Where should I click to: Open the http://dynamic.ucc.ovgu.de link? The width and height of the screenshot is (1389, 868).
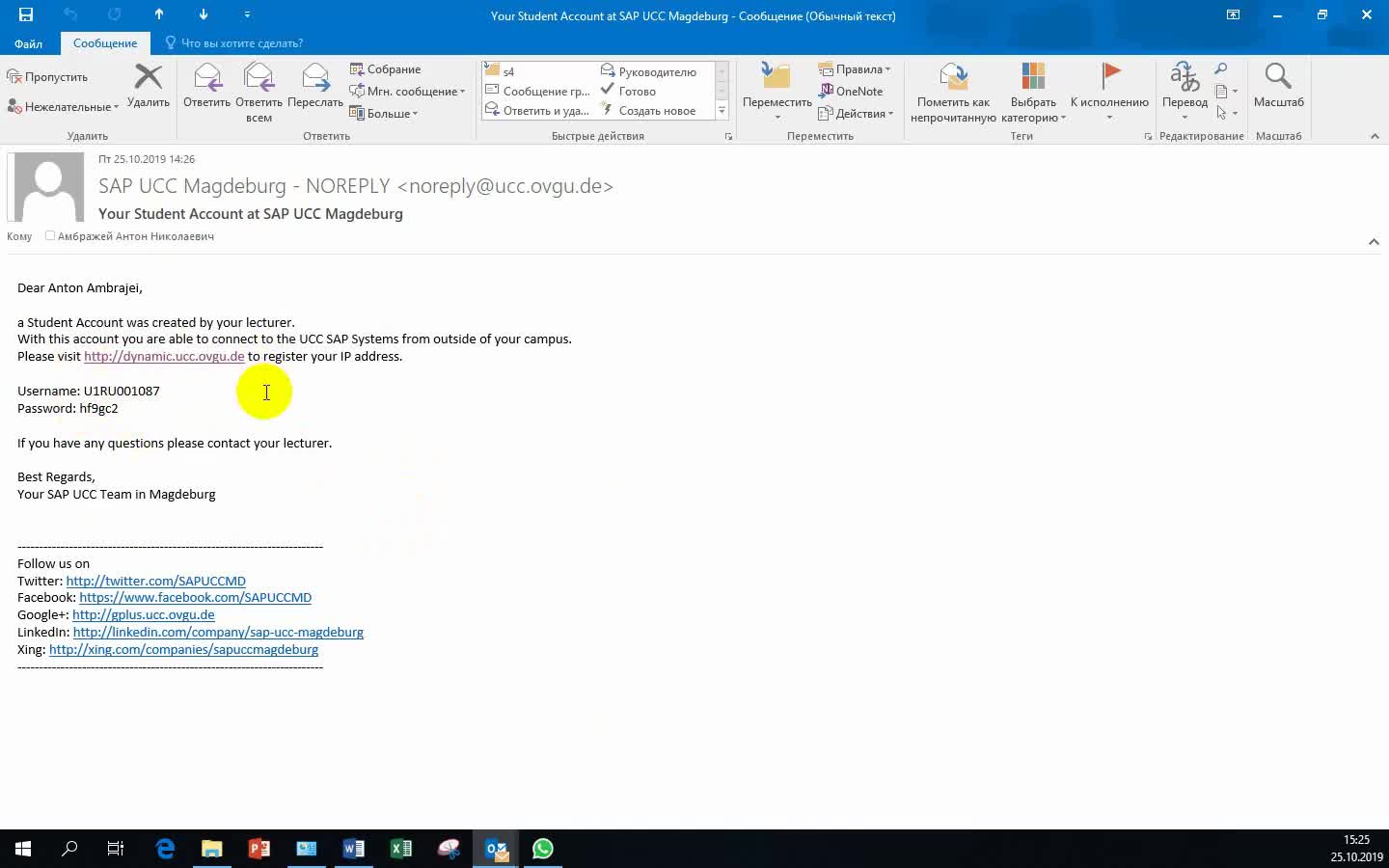pos(164,356)
